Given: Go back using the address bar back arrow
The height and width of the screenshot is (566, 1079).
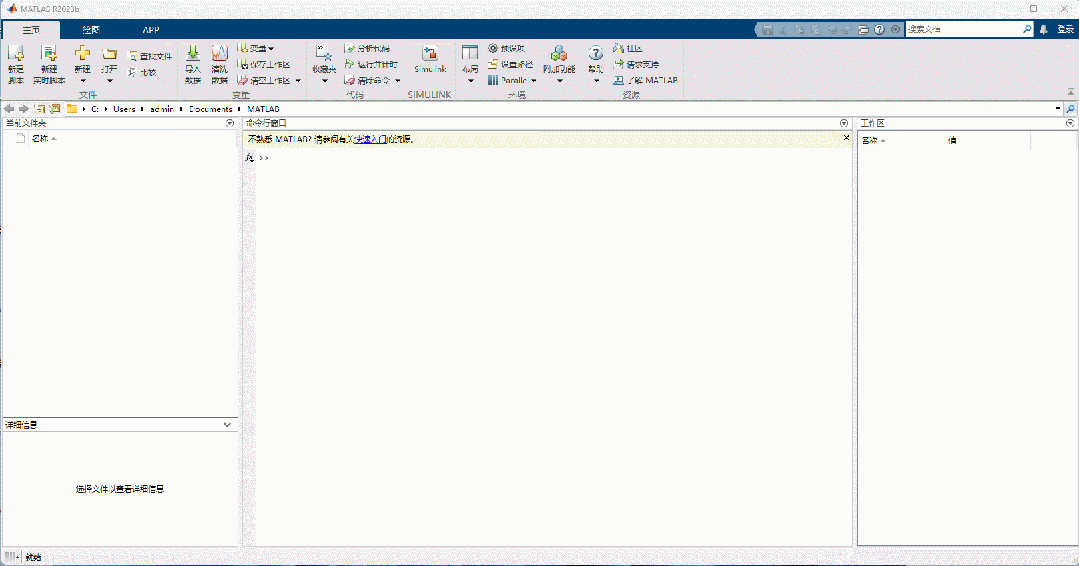Looking at the screenshot, I should click(x=9, y=109).
